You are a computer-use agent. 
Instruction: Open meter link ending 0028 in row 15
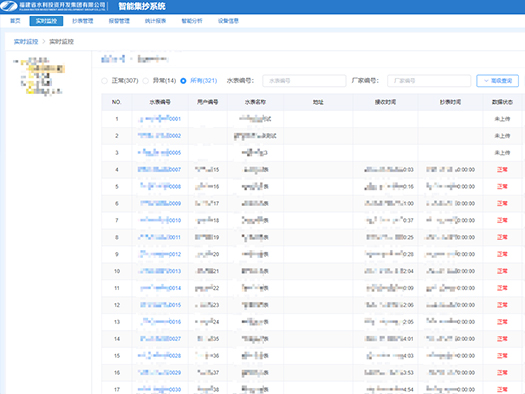pyautogui.click(x=160, y=356)
